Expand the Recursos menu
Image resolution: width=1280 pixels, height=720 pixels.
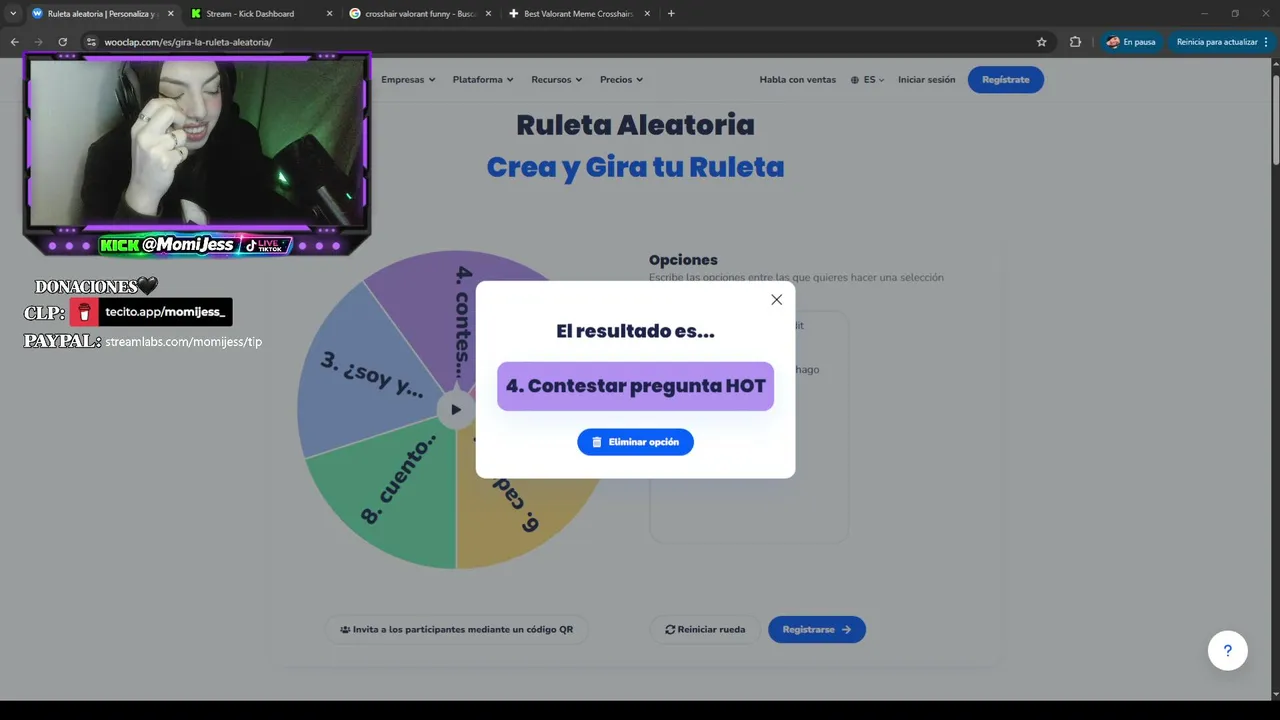556,80
